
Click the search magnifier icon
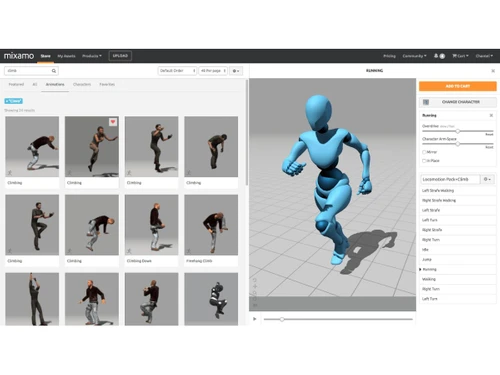(54, 71)
